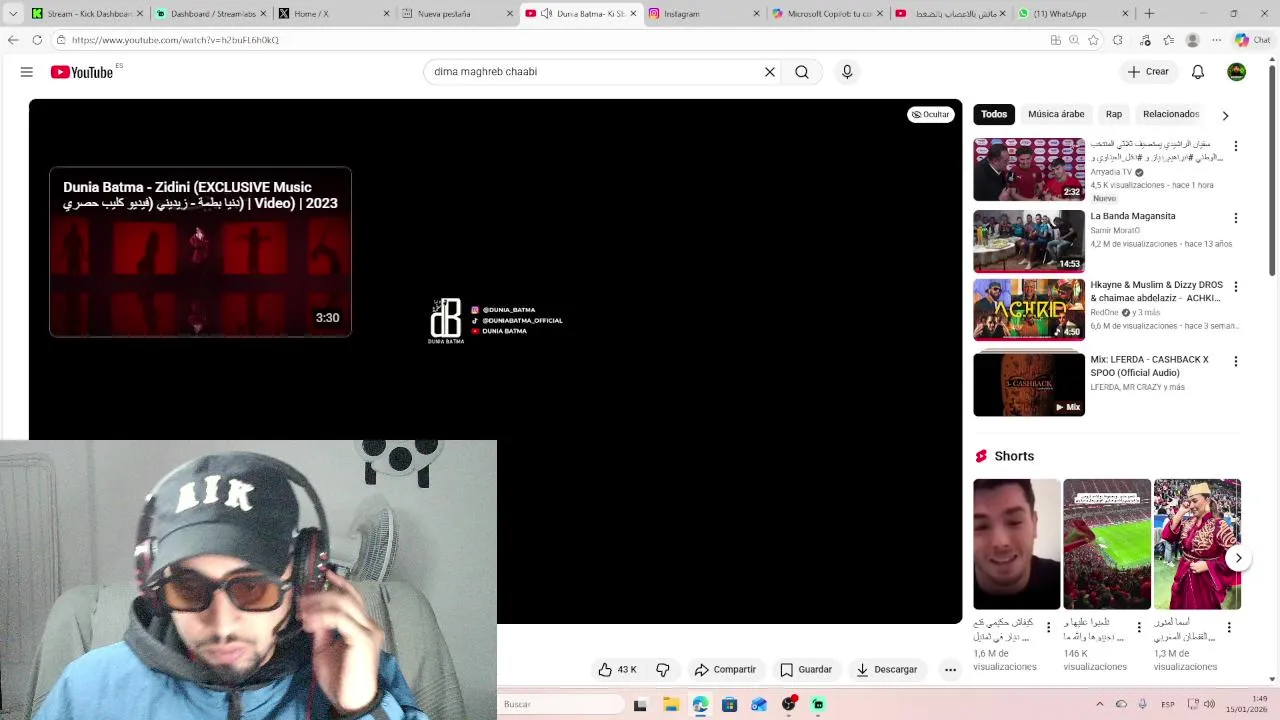Open Microsoft Store from the taskbar
This screenshot has height=720, width=1280.
(729, 705)
